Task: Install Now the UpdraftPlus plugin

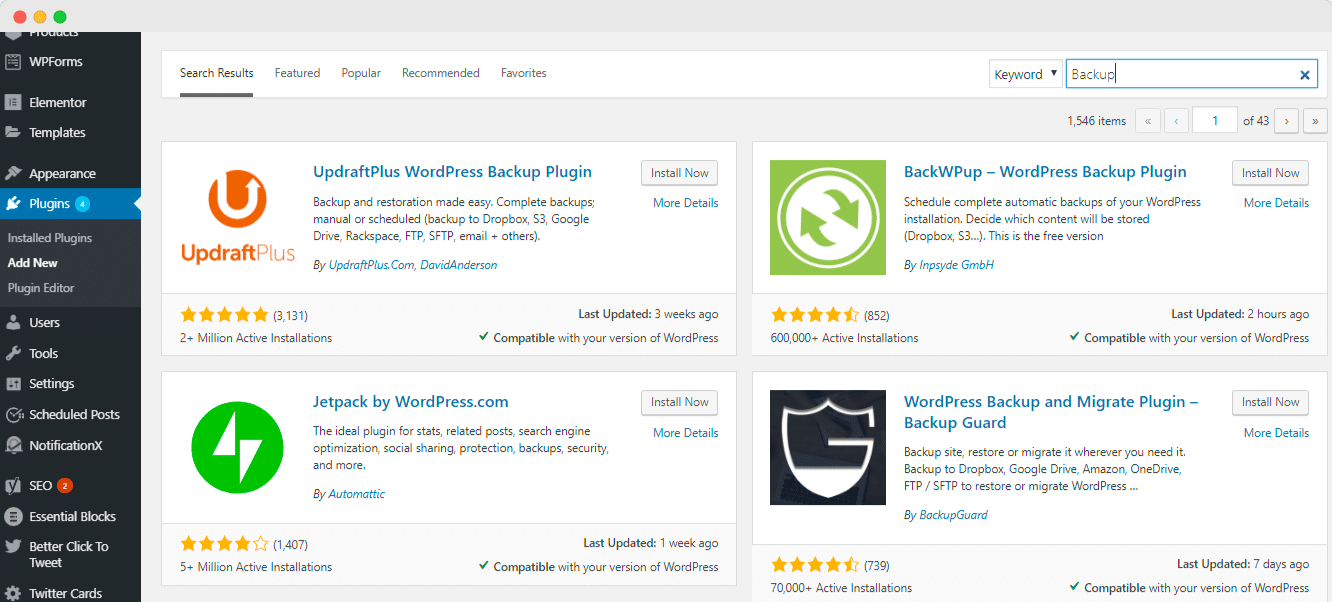Action: tap(679, 173)
